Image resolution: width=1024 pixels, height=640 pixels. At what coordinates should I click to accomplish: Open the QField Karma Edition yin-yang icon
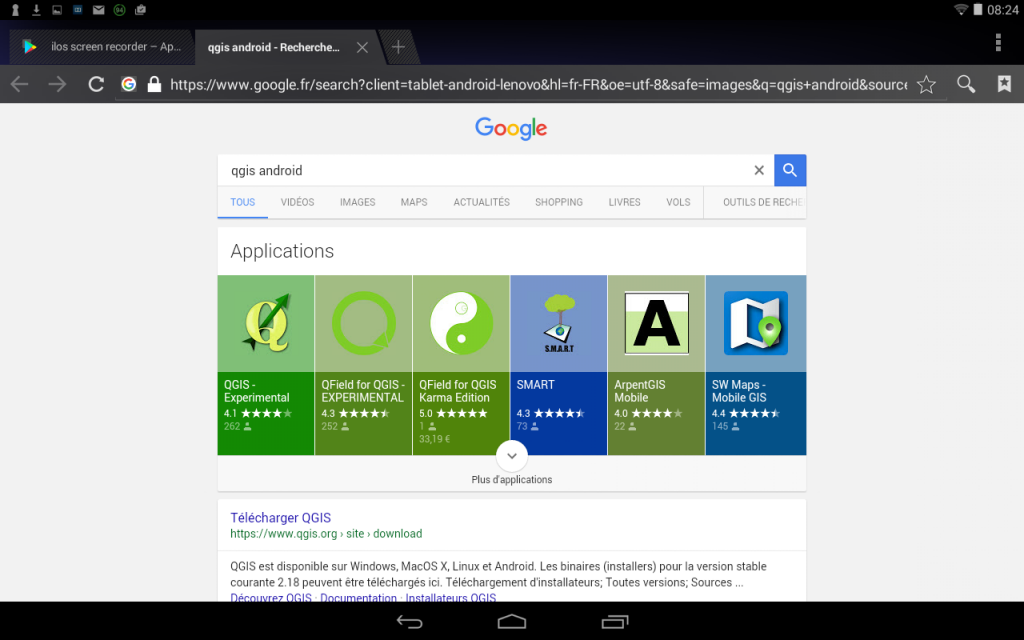[461, 323]
